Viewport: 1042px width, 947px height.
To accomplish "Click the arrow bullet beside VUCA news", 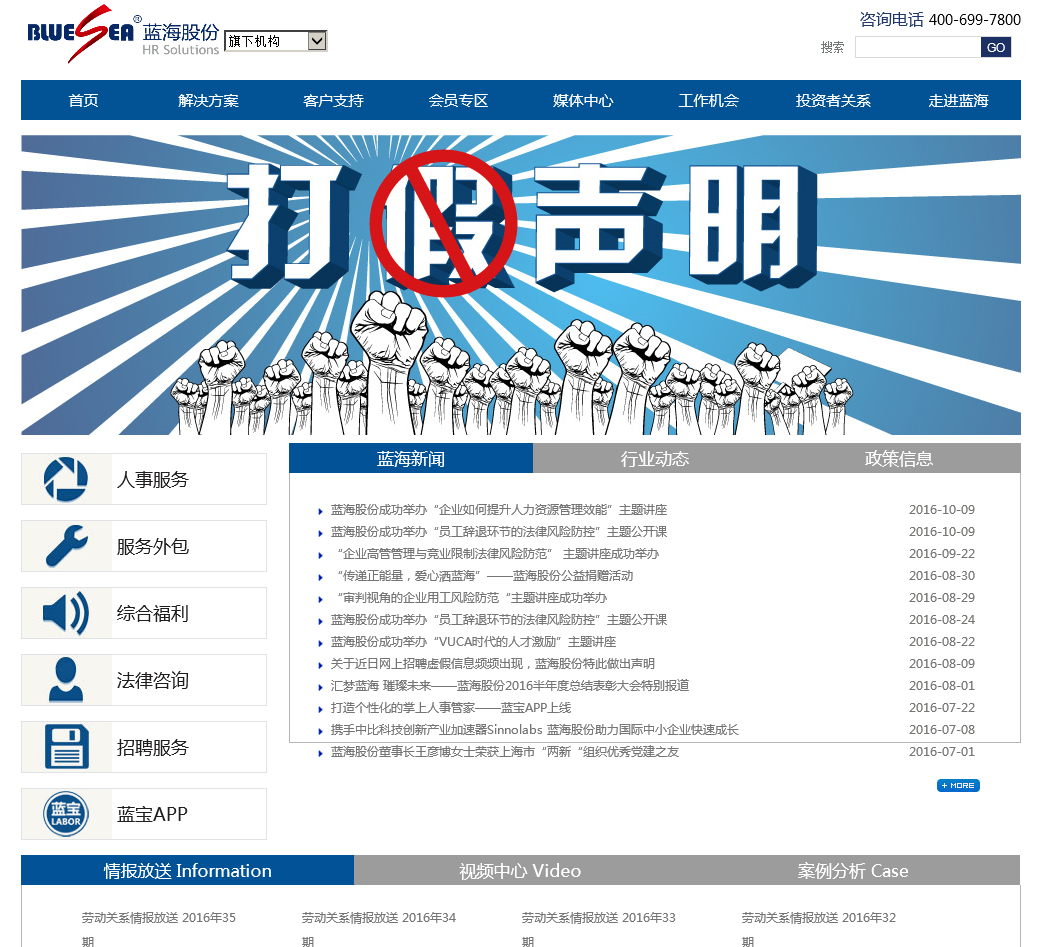I will click(320, 643).
